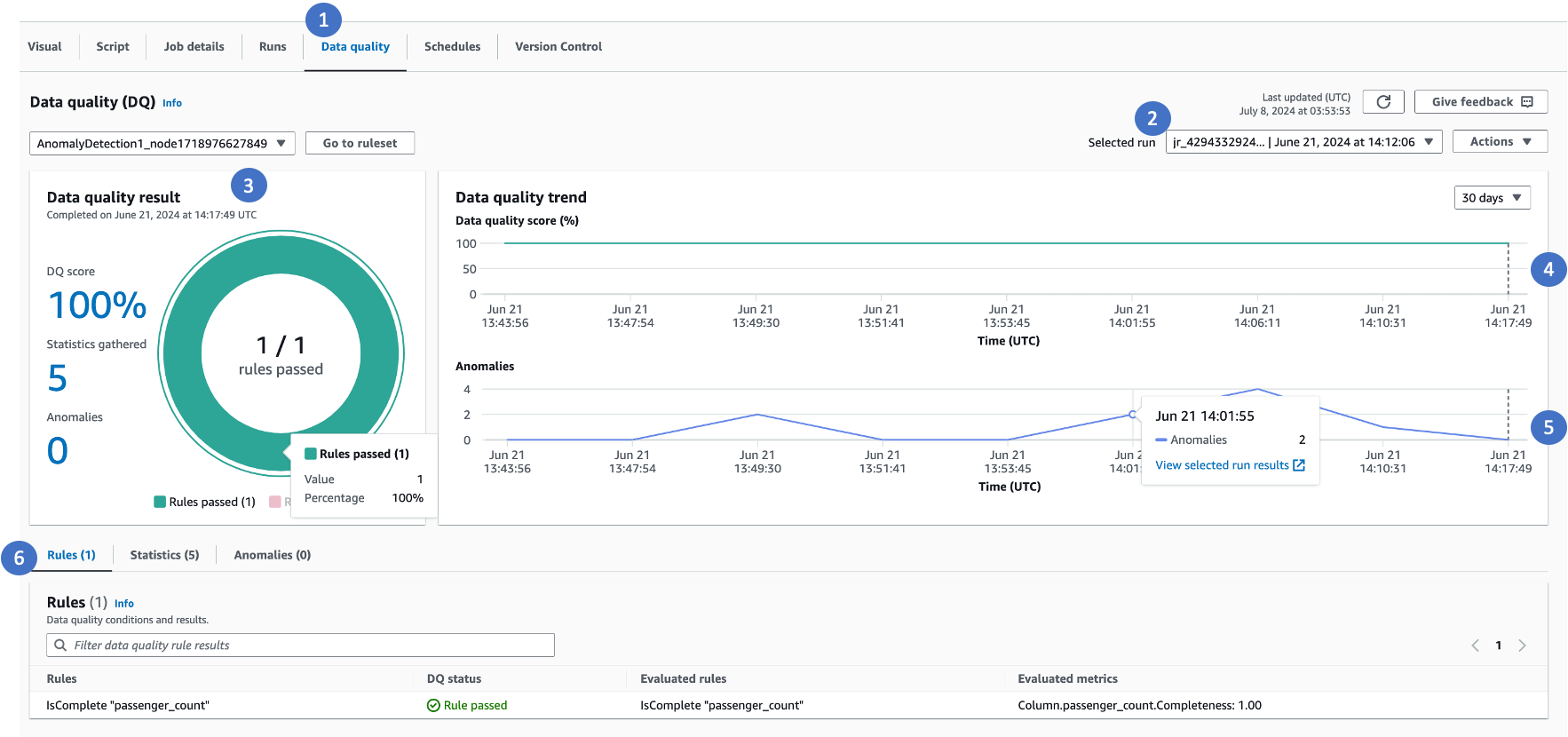The image size is (1568, 737).
Task: Click the numbered callout 4 marker
Action: click(x=1548, y=270)
